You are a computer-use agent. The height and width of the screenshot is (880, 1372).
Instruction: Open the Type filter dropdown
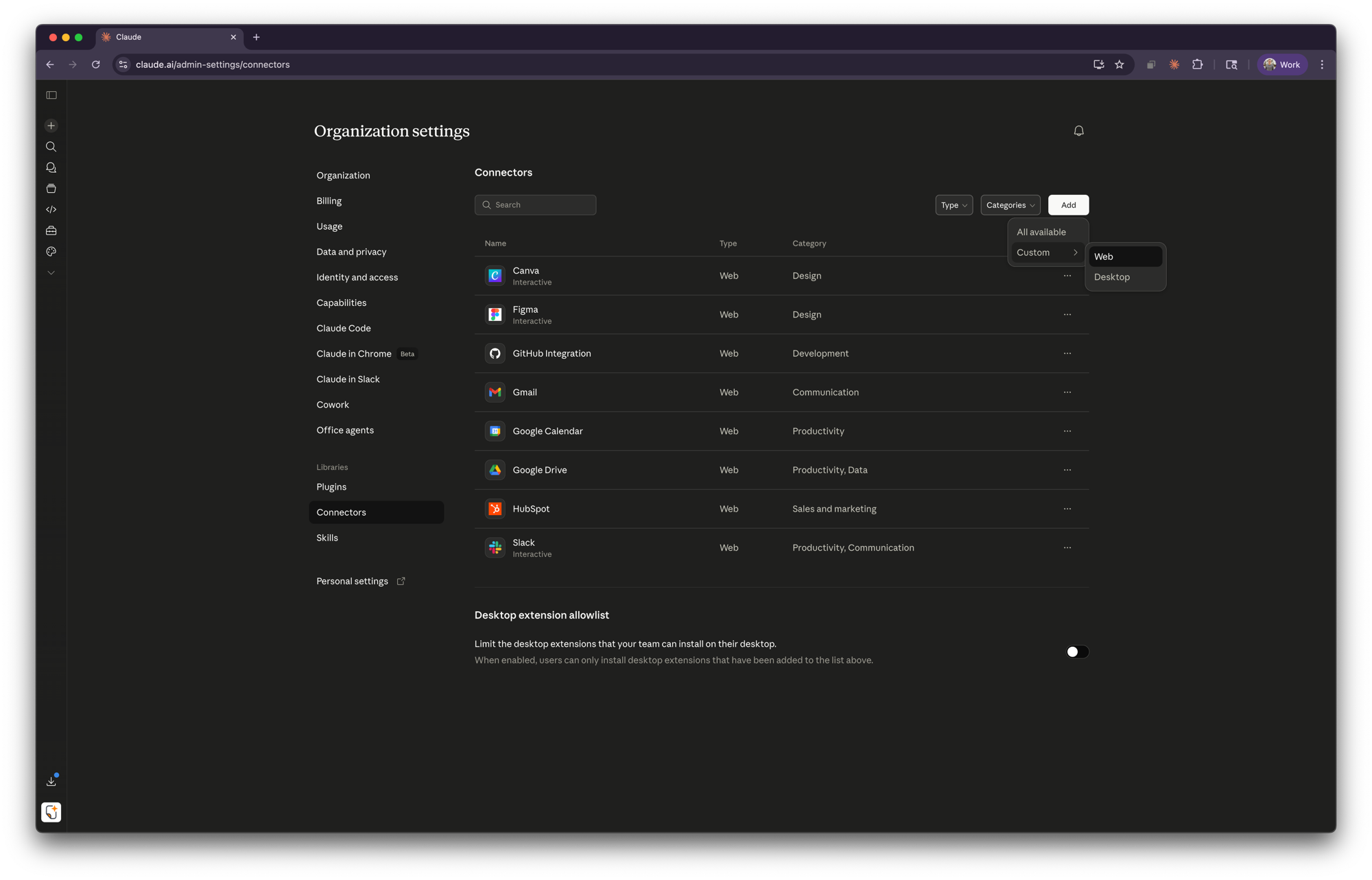click(954, 204)
